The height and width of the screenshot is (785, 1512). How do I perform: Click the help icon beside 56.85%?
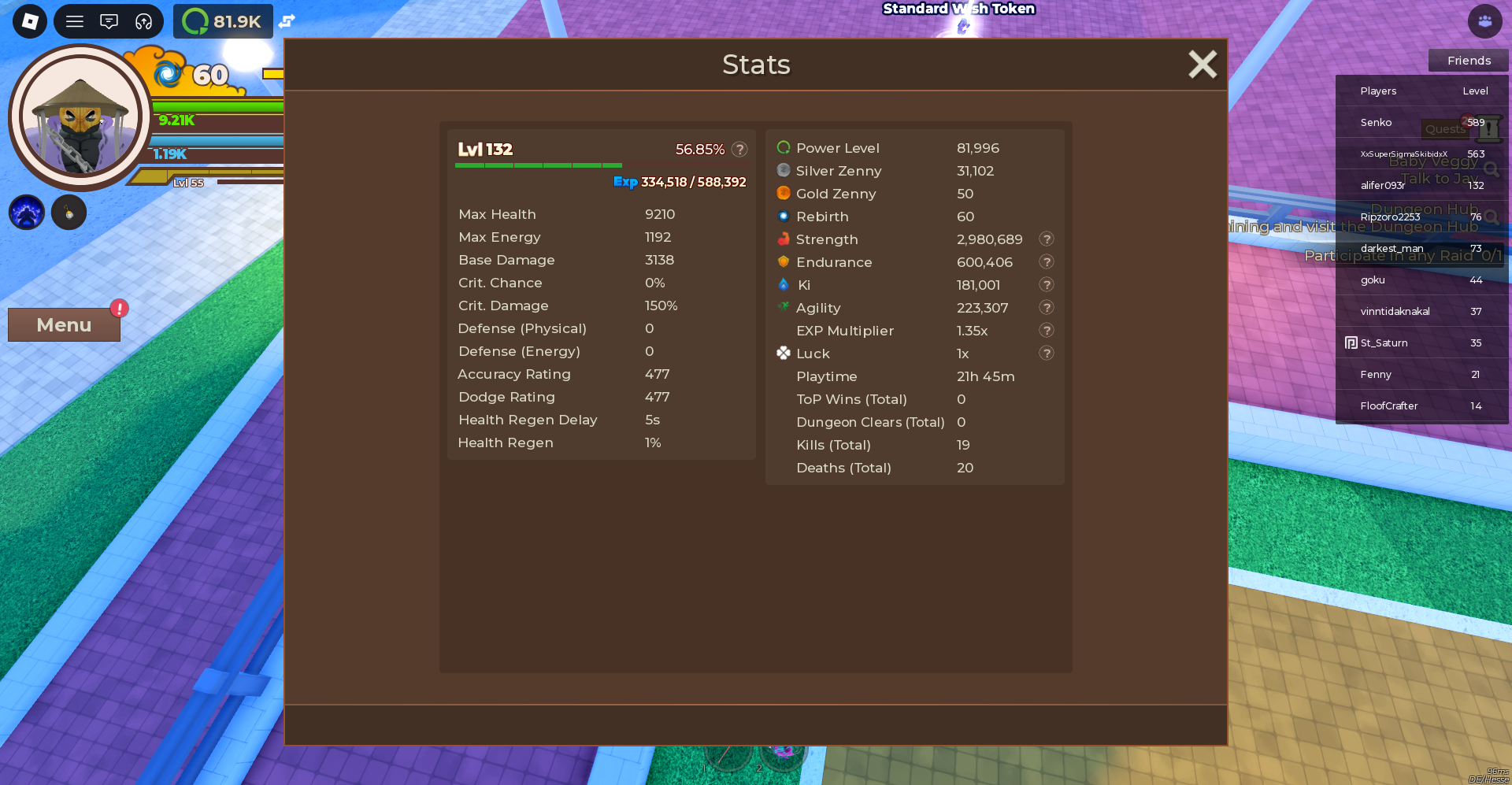tap(739, 149)
